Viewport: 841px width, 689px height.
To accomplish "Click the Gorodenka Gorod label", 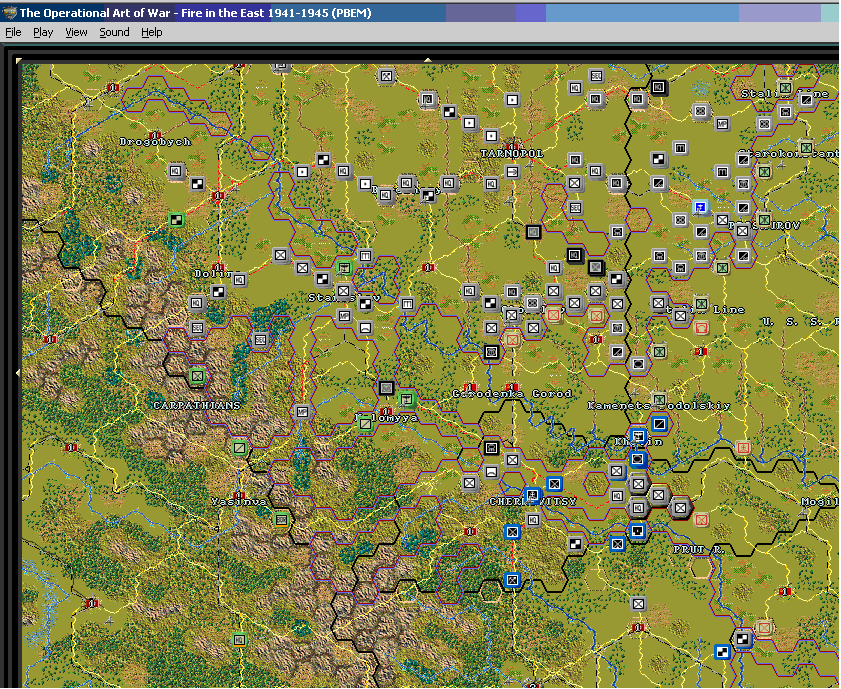I will (512, 394).
